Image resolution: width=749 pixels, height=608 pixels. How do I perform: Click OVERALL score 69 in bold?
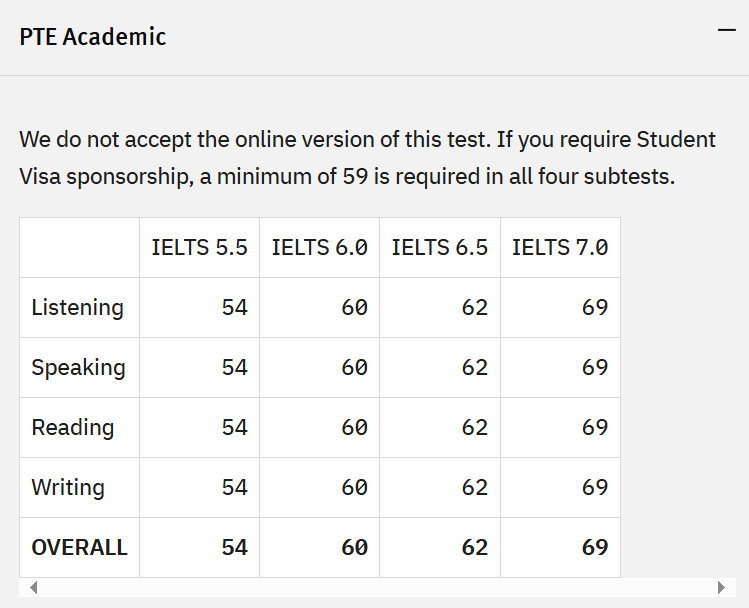coord(594,547)
